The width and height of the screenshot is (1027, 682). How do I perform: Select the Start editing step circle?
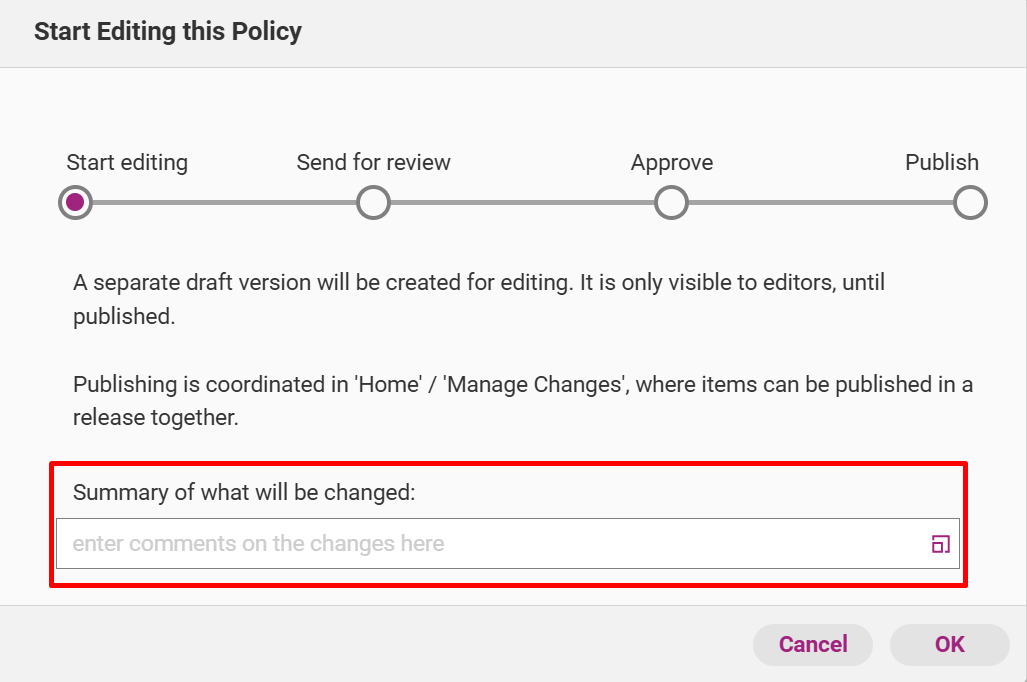click(x=75, y=202)
